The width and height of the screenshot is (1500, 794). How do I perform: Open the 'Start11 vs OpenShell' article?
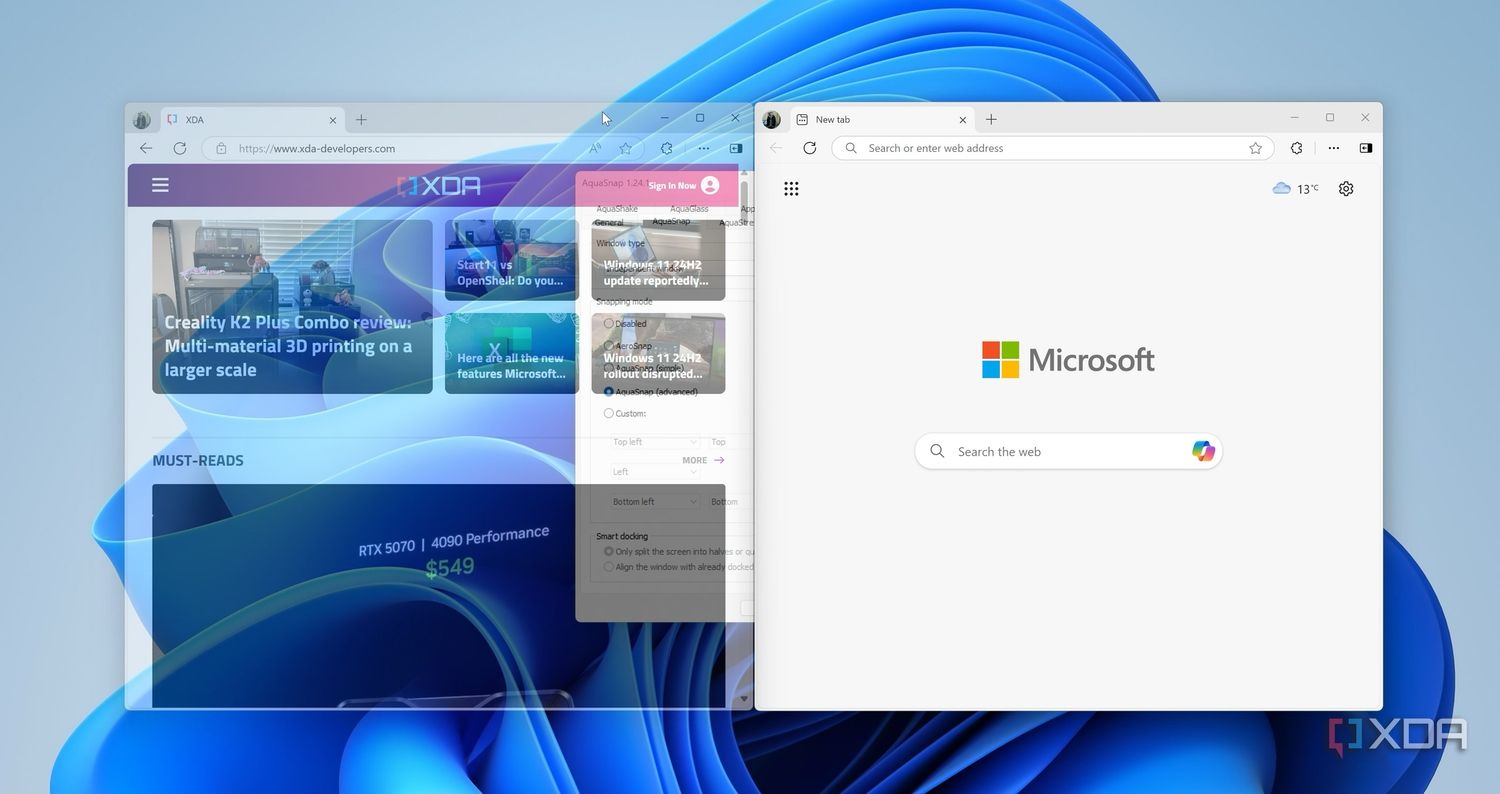click(x=512, y=260)
